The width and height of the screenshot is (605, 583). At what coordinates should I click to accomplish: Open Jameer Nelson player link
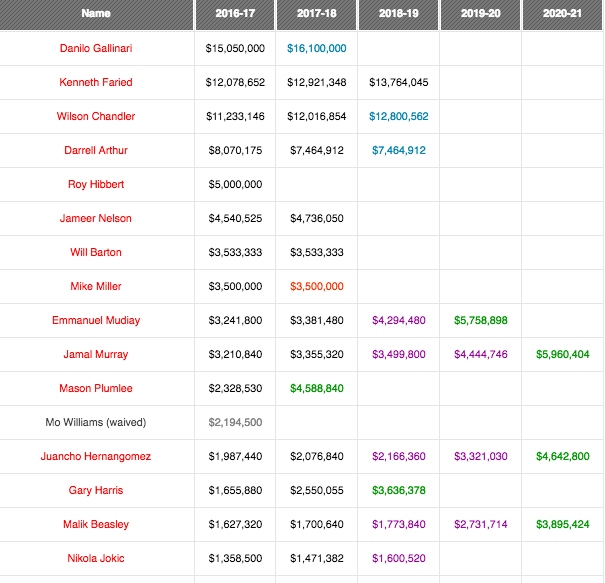(x=96, y=218)
